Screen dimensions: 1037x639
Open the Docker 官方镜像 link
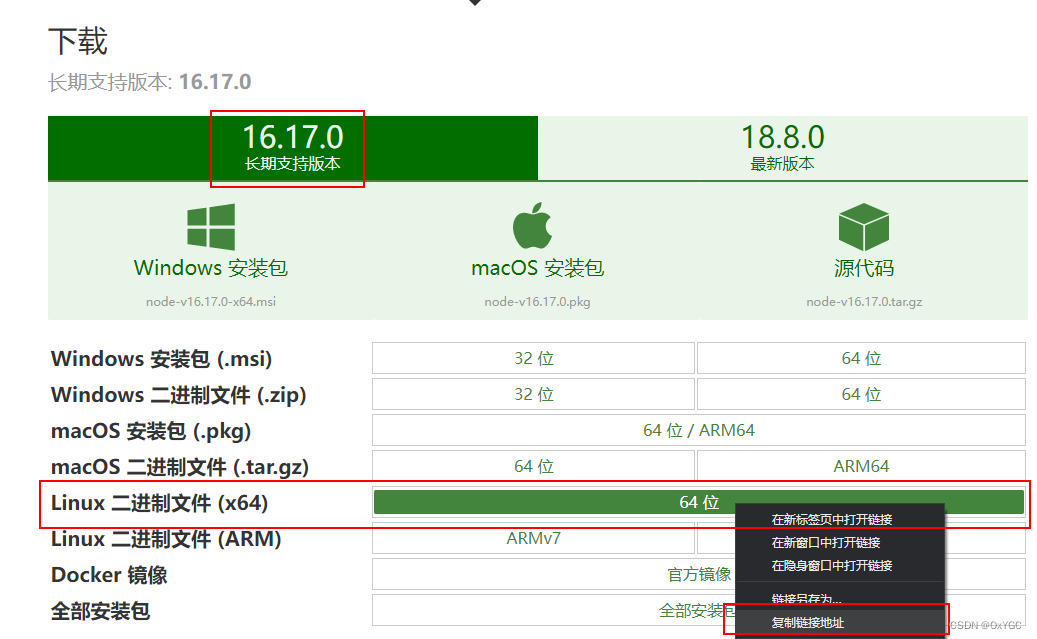pyautogui.click(x=699, y=574)
